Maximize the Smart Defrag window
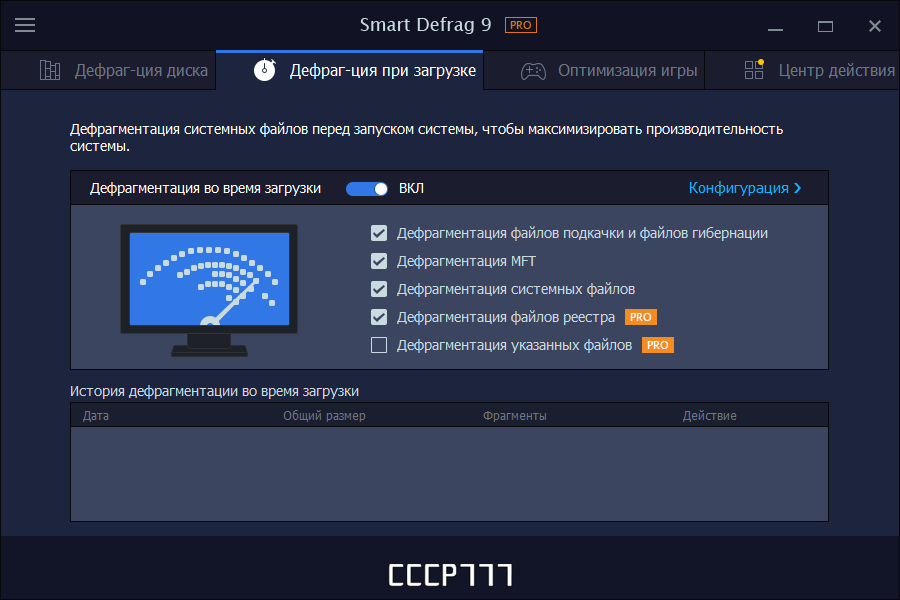 click(x=825, y=26)
